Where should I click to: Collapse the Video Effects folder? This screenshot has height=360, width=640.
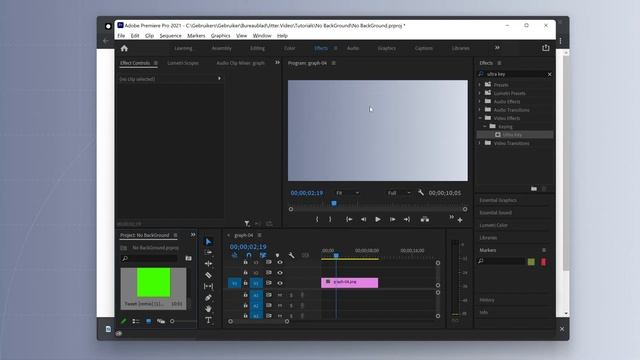point(480,118)
